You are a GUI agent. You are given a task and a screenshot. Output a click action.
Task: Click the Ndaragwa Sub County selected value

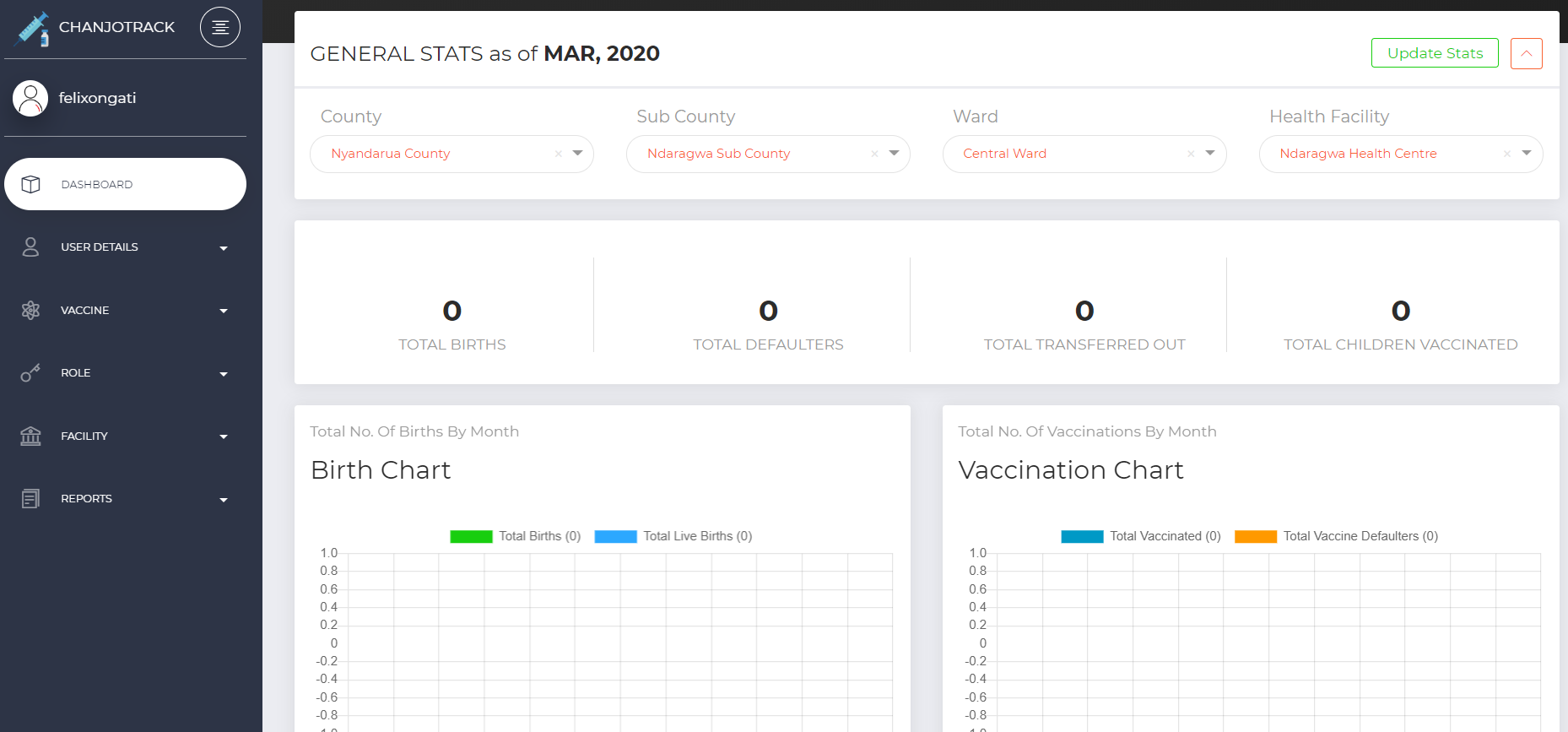(x=718, y=154)
